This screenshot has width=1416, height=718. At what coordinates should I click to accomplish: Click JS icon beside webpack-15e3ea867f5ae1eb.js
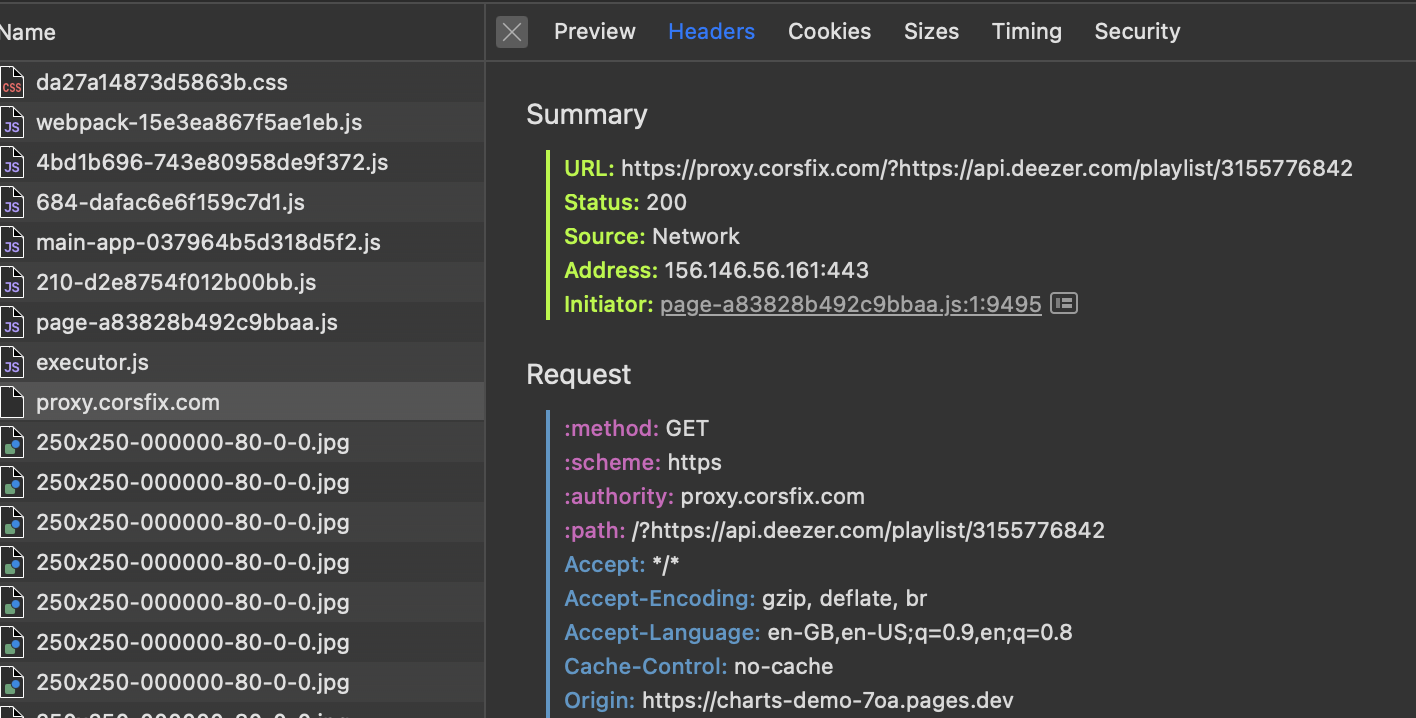click(12, 123)
